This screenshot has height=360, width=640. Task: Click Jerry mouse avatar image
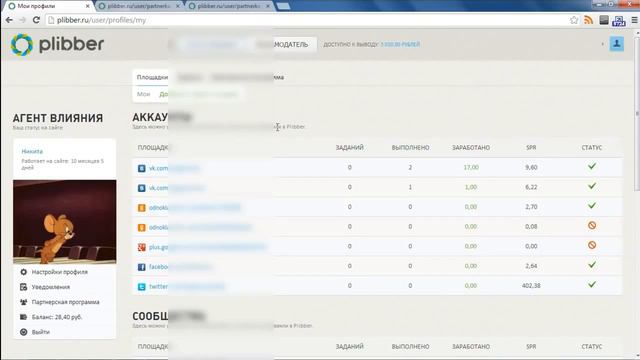64,222
